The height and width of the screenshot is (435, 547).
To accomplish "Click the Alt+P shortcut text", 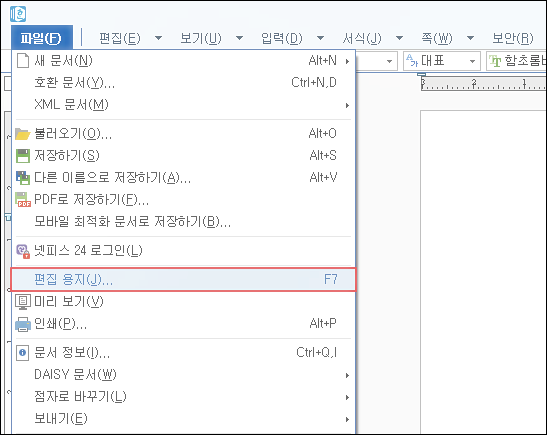I will click(x=323, y=324).
